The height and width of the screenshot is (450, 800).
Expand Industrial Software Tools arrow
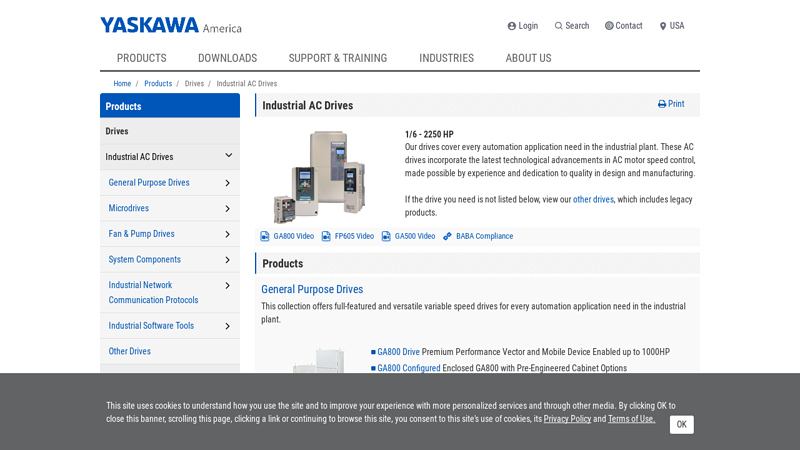coord(228,326)
